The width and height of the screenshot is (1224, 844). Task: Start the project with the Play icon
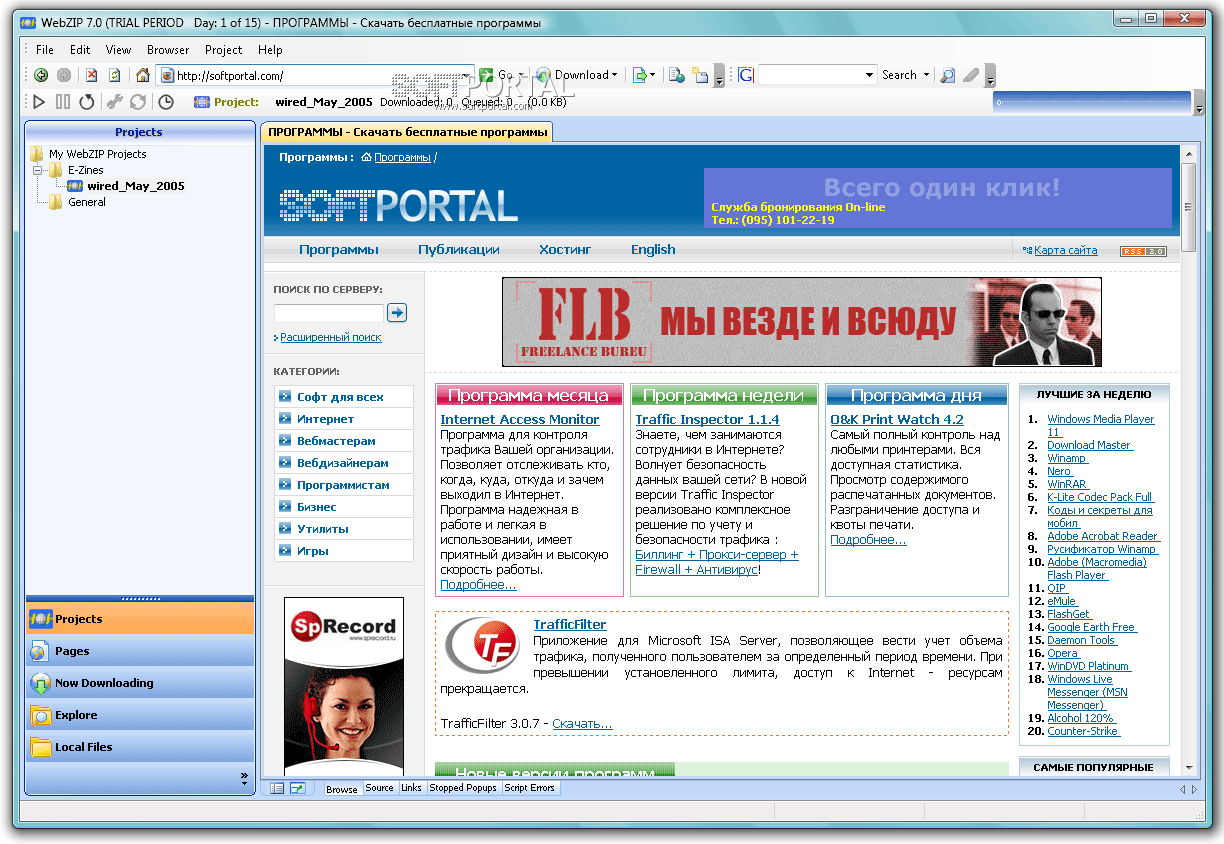39,101
